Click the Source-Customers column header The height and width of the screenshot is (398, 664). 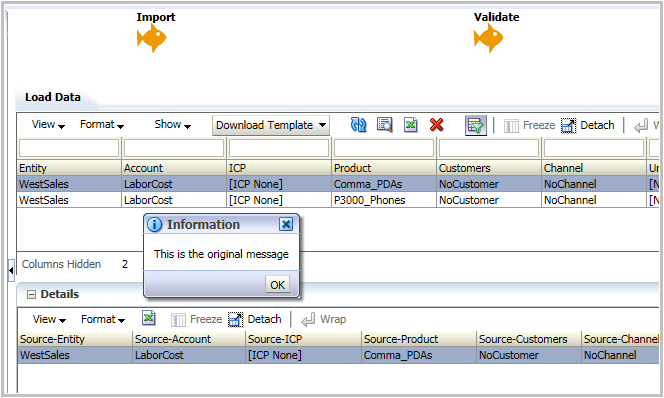click(x=528, y=339)
